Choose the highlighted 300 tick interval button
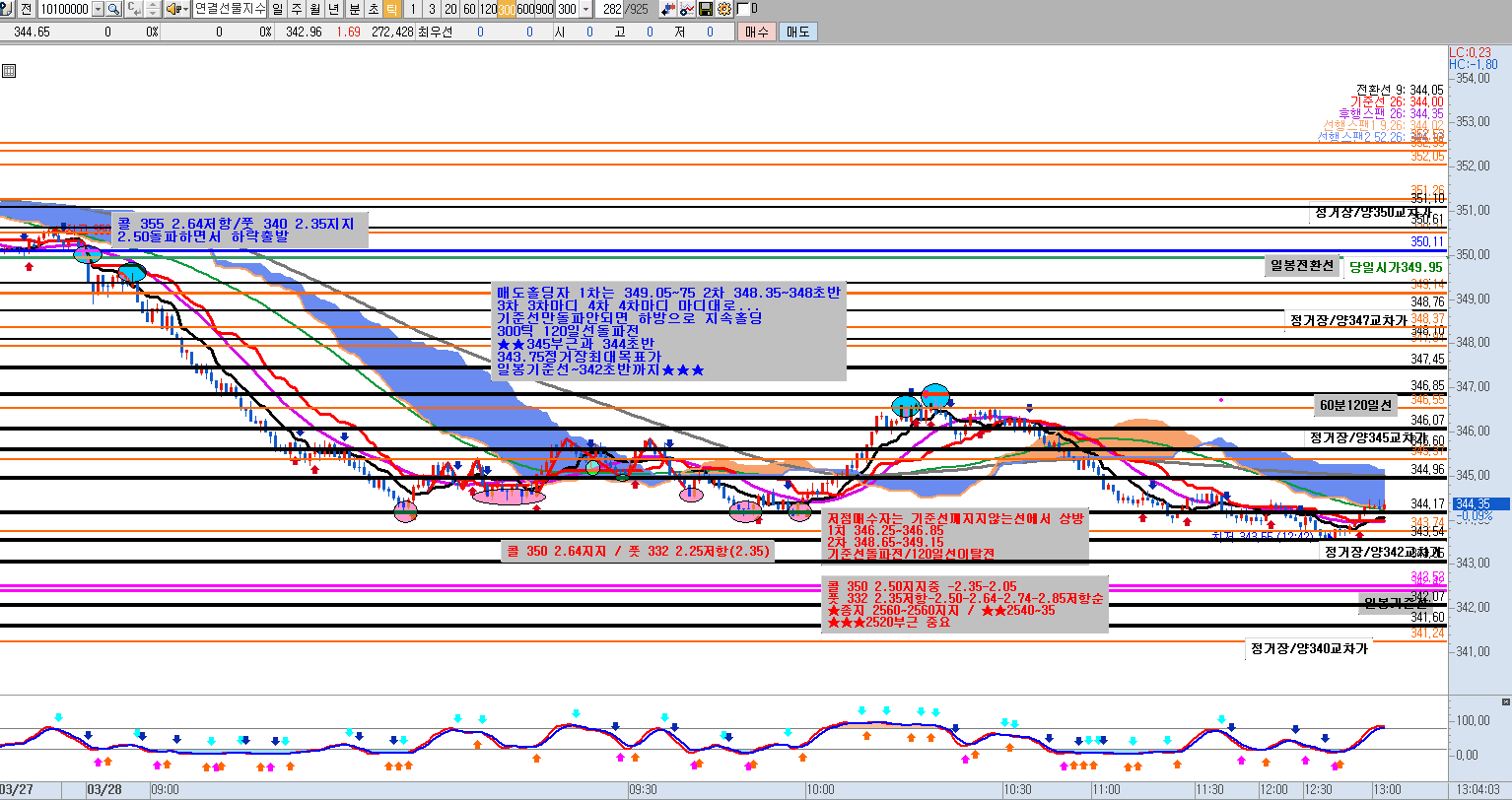This screenshot has height=800, width=1512. click(x=507, y=9)
